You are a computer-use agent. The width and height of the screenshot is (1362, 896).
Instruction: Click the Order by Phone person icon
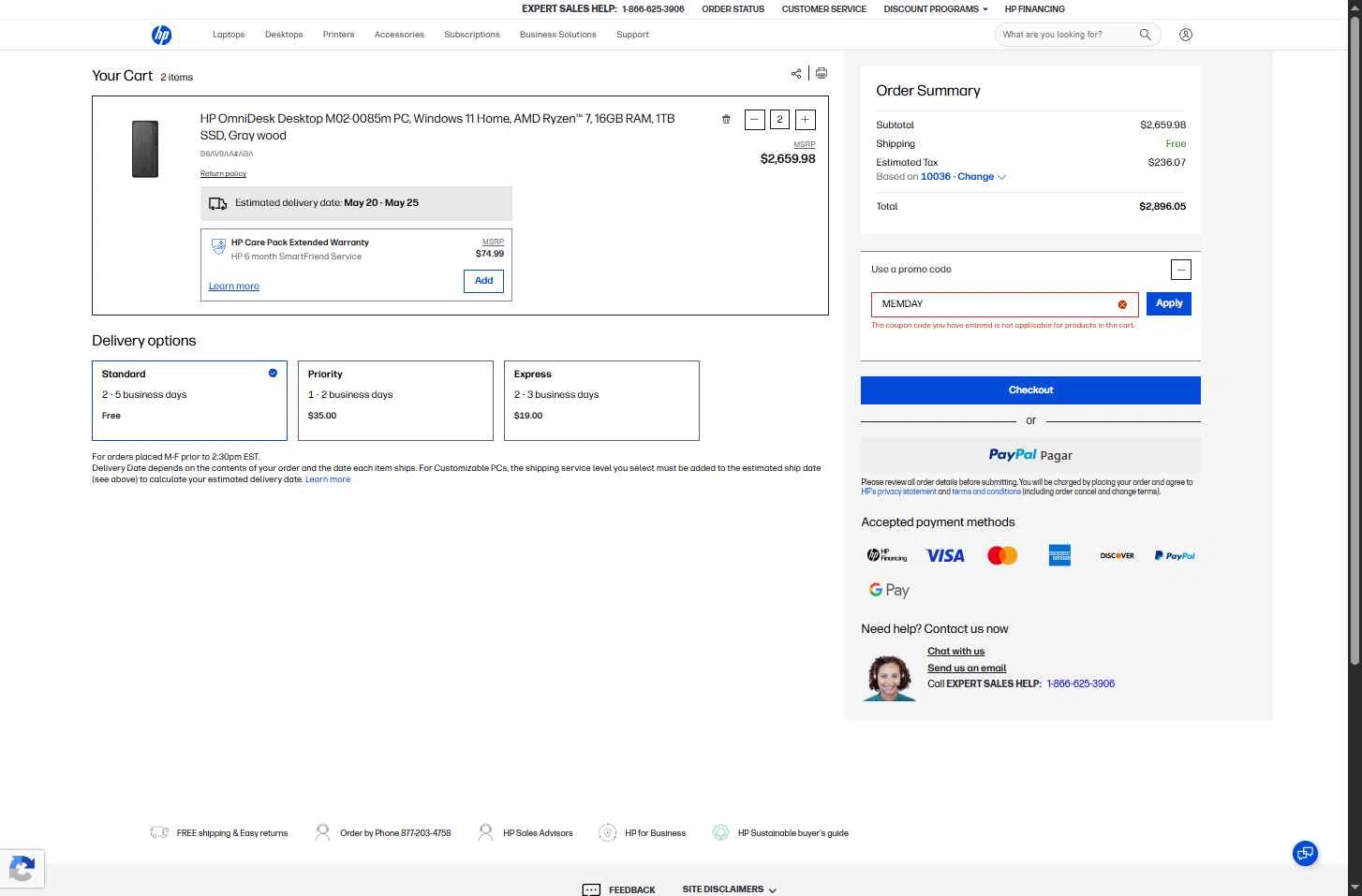point(322,832)
